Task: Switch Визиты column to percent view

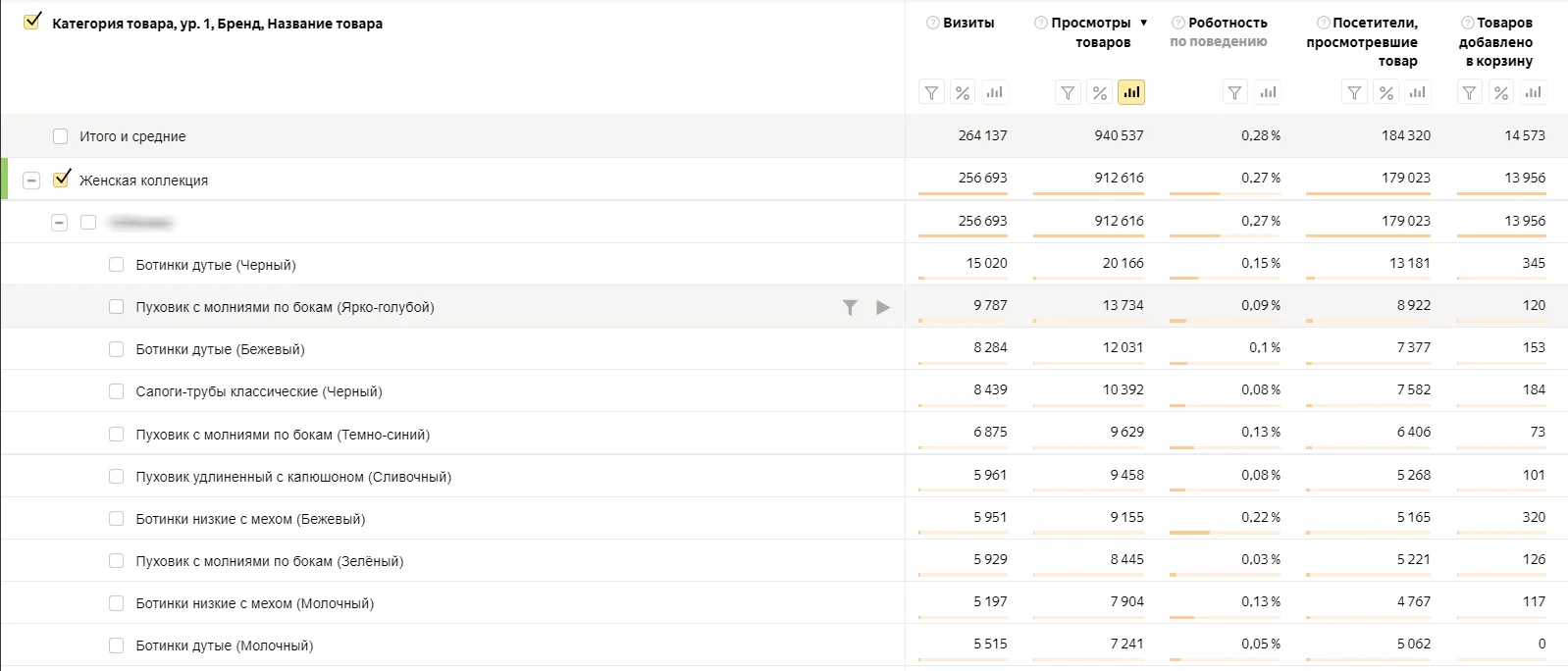Action: tap(963, 92)
